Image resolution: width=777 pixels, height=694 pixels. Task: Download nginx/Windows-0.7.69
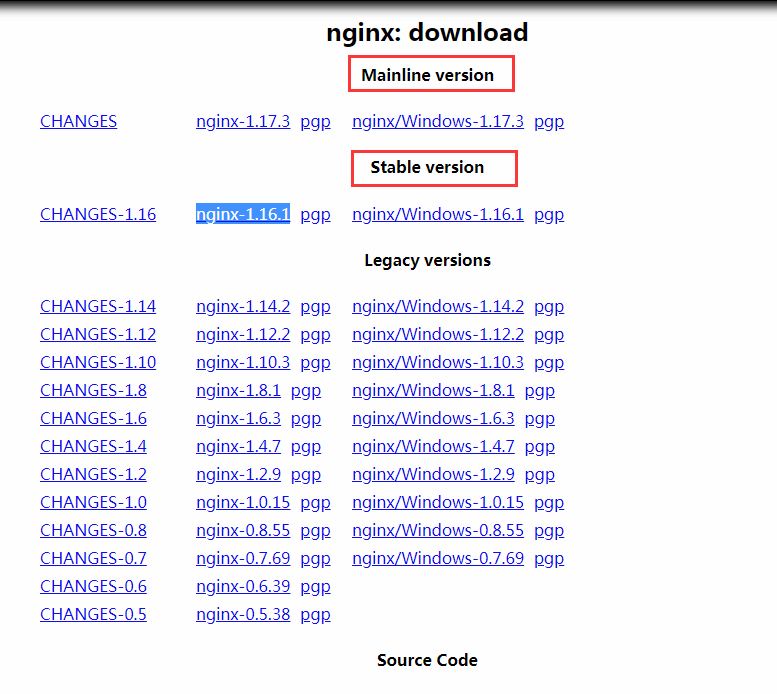pyautogui.click(x=438, y=558)
